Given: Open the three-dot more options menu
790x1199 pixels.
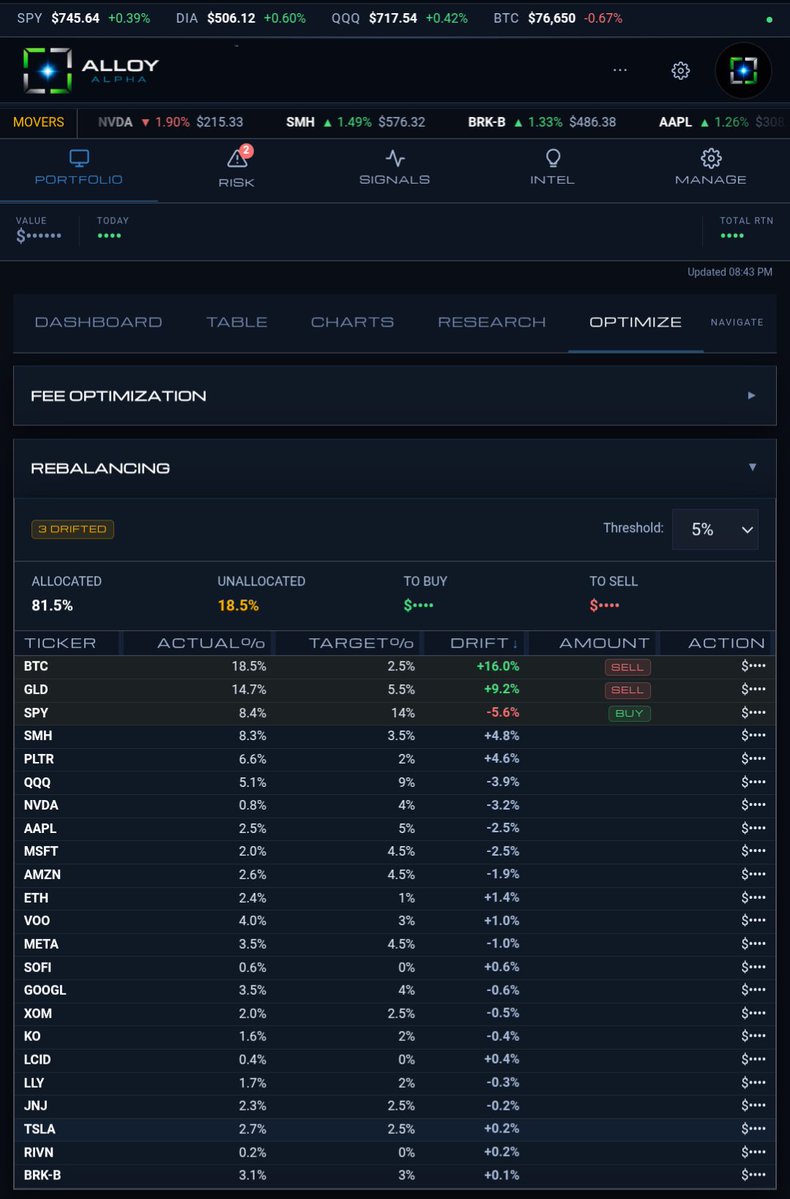Looking at the screenshot, I should click(619, 70).
